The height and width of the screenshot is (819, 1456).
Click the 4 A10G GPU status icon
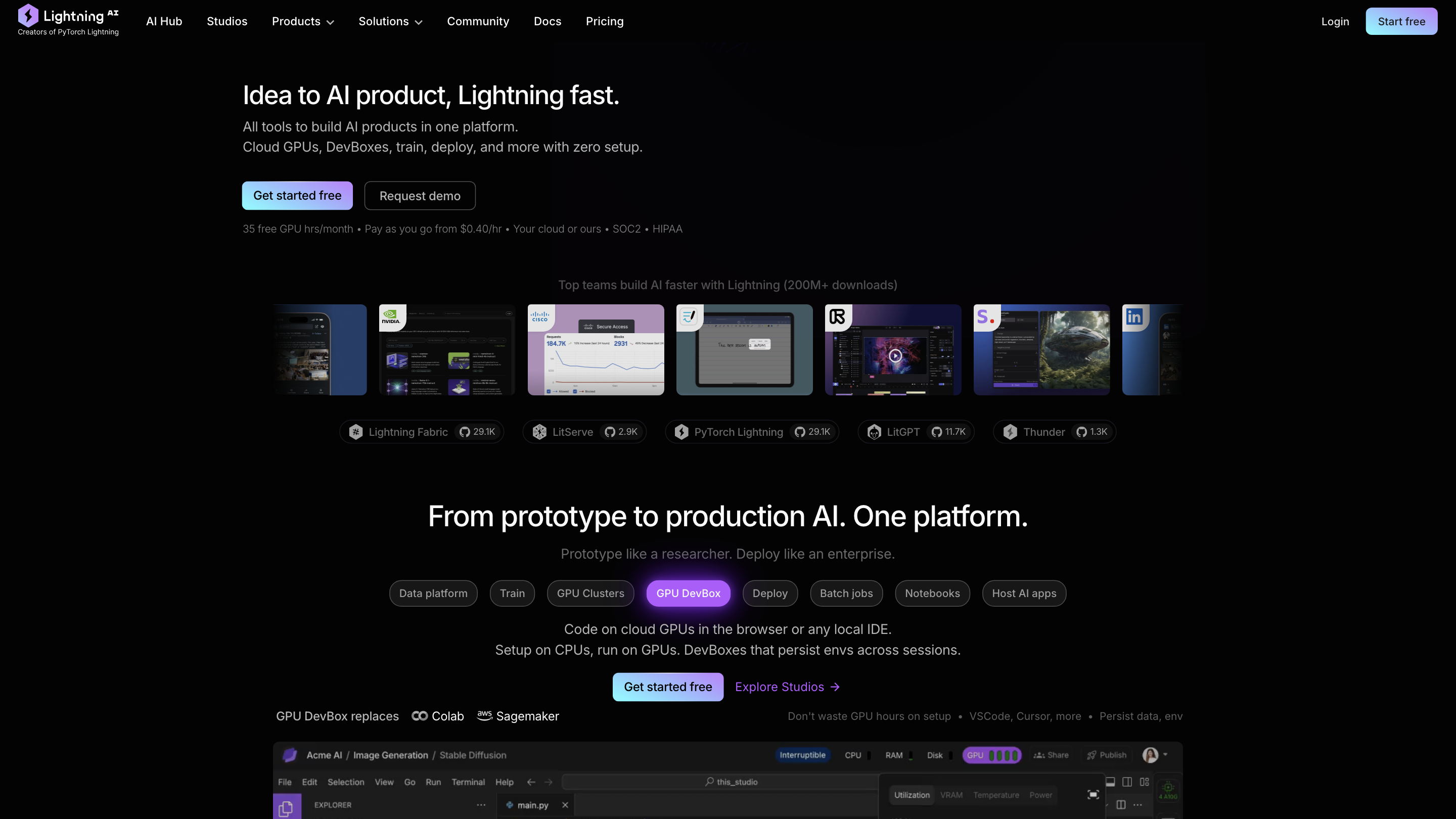pos(1168,791)
